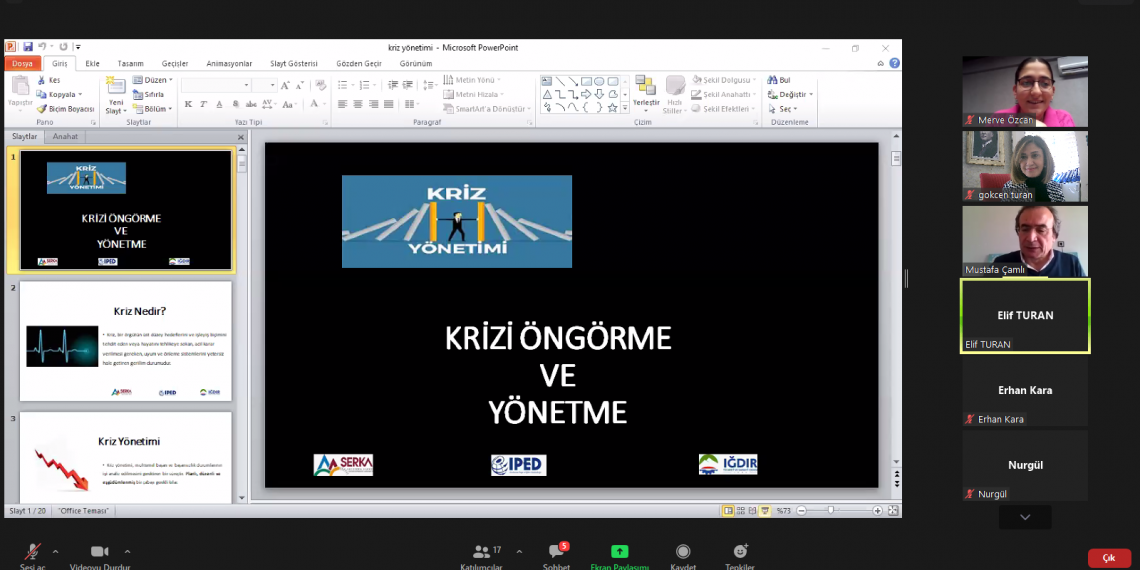Screen dimensions: 1140x570
Task: Open the font size combo box
Action: 265,85
